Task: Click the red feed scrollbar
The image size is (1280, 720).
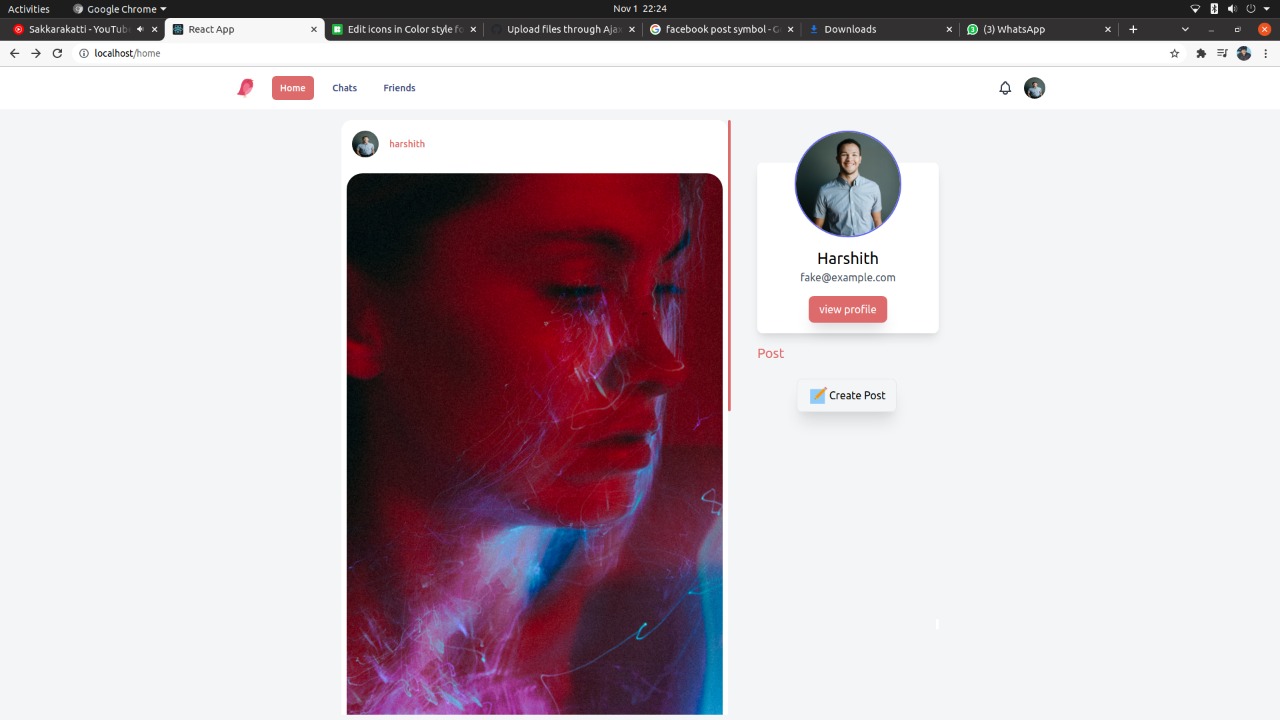Action: tap(730, 265)
